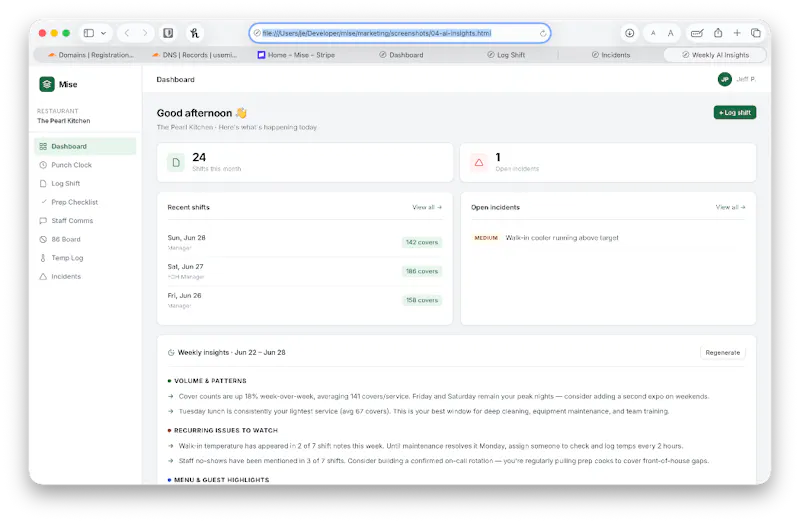The image size is (800, 524).
Task: Open Temp Log in the sidebar
Action: click(85, 258)
